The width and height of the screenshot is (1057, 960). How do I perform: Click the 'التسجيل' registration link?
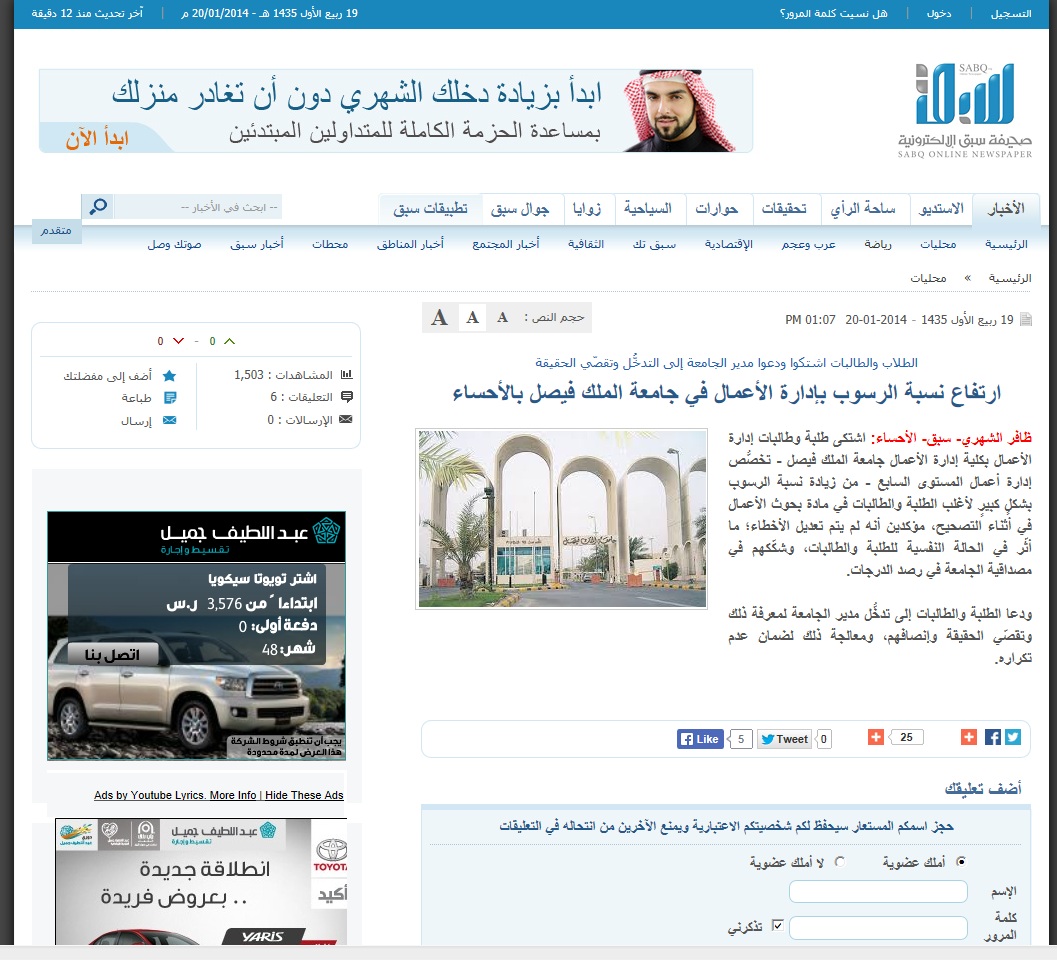1010,14
